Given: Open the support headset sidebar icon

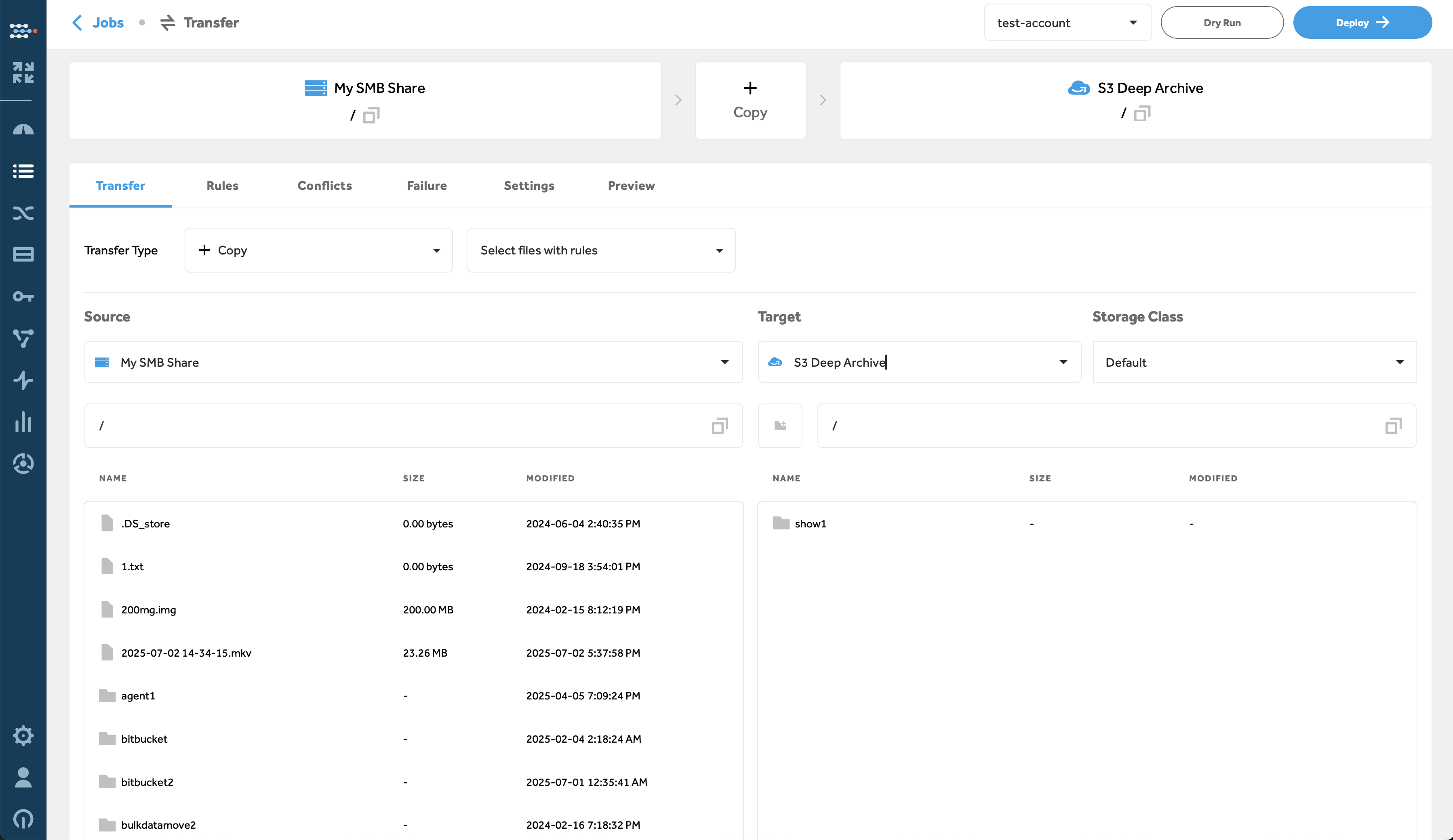Looking at the screenshot, I should [x=23, y=819].
